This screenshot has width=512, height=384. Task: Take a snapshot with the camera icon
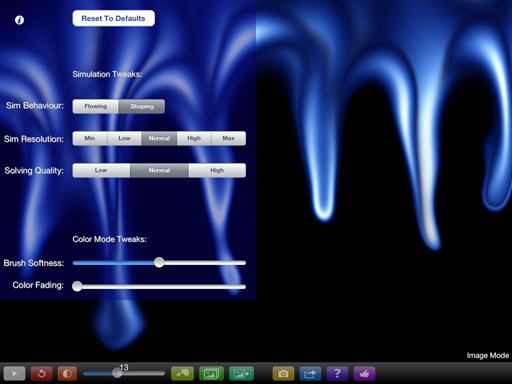pos(283,373)
